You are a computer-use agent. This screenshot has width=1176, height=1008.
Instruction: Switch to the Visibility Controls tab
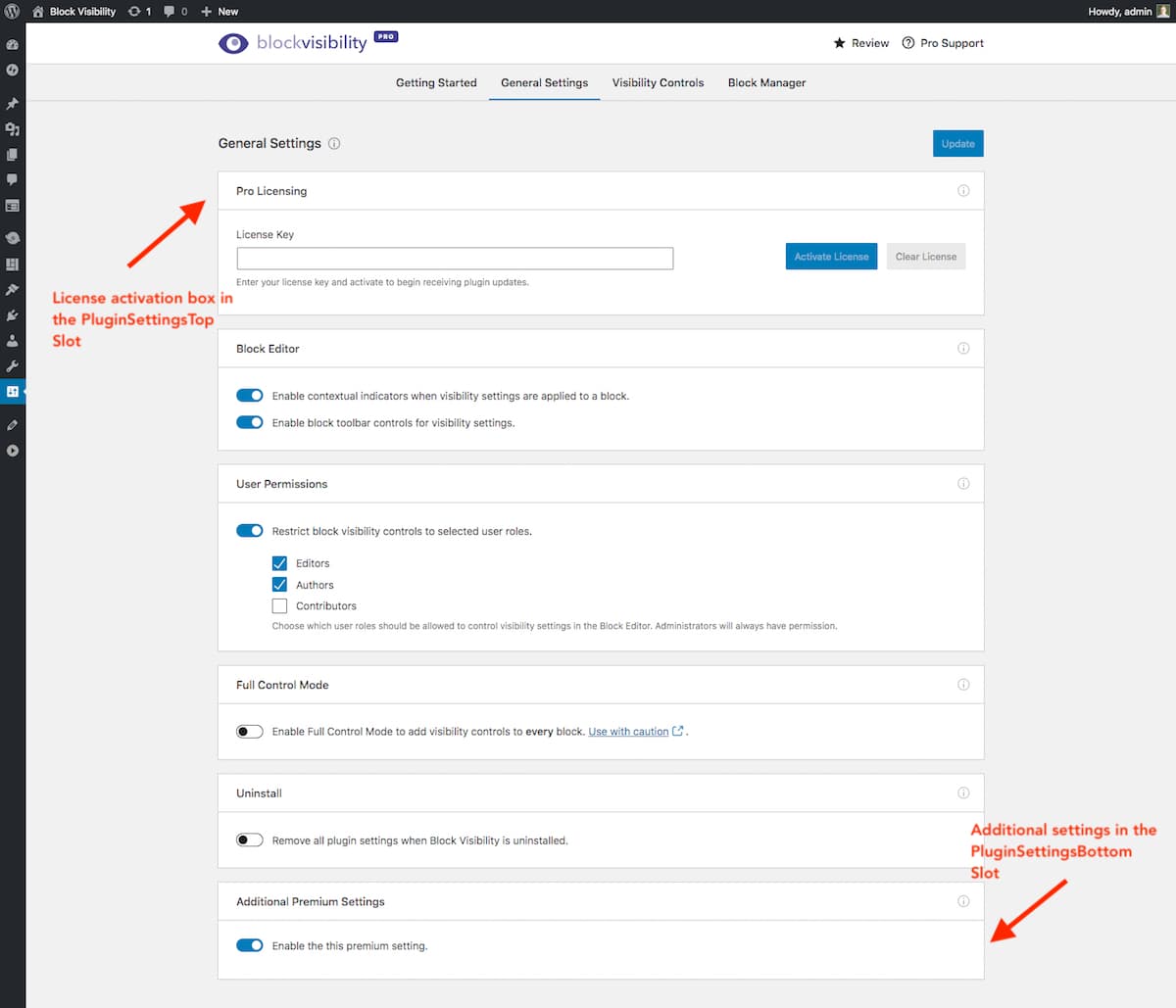[x=658, y=83]
